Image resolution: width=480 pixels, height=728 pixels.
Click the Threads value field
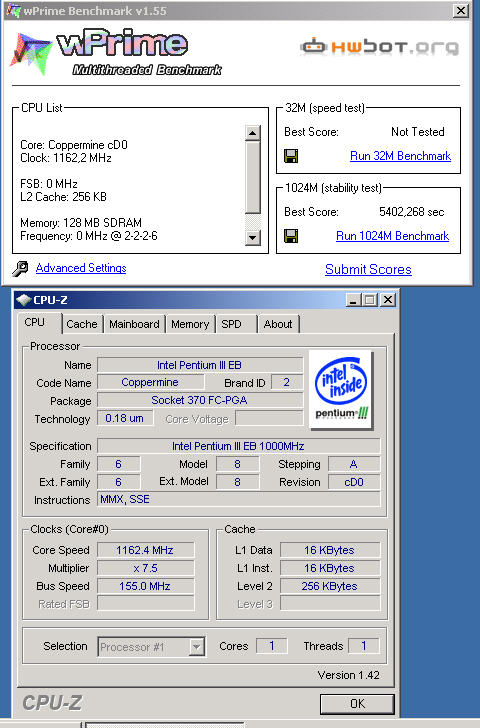click(x=364, y=646)
